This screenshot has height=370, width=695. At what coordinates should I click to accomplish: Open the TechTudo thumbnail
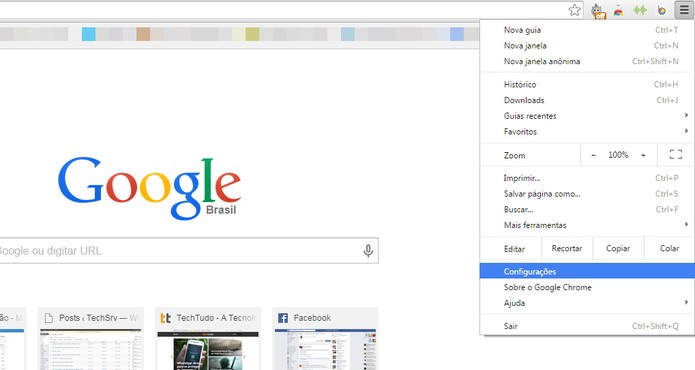coord(208,339)
